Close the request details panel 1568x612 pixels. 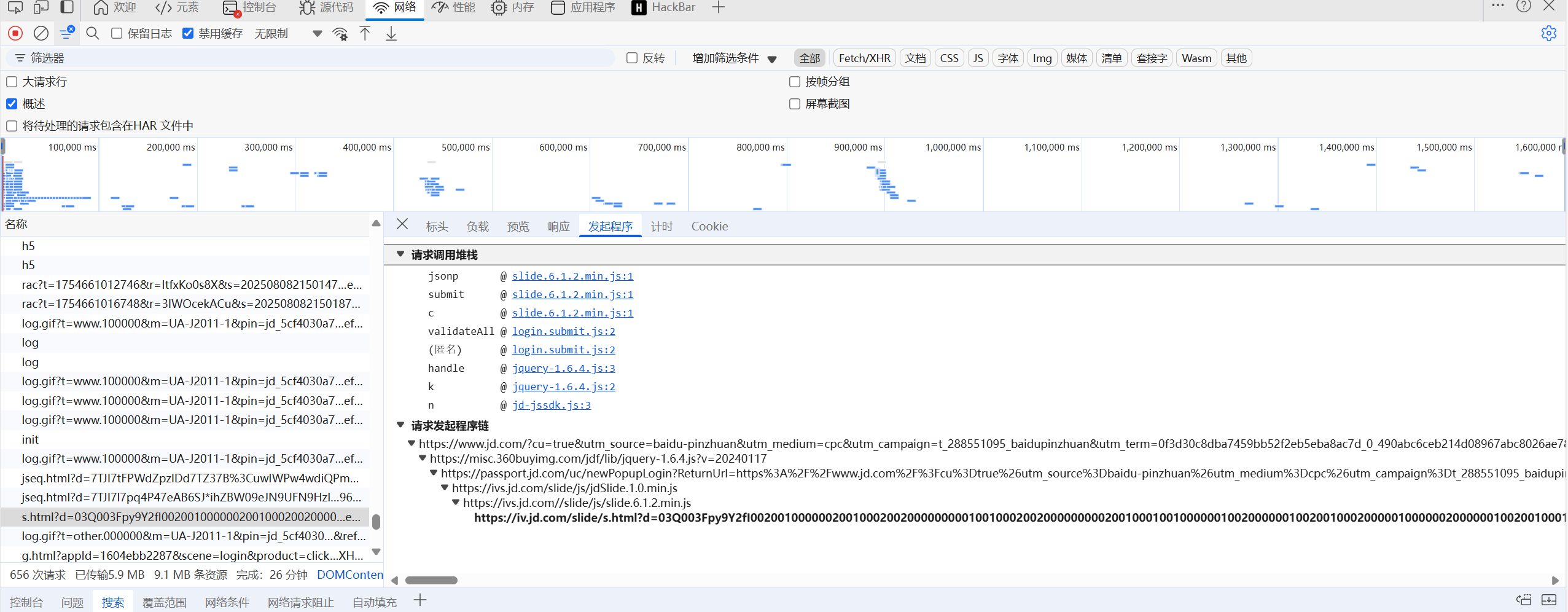(402, 224)
